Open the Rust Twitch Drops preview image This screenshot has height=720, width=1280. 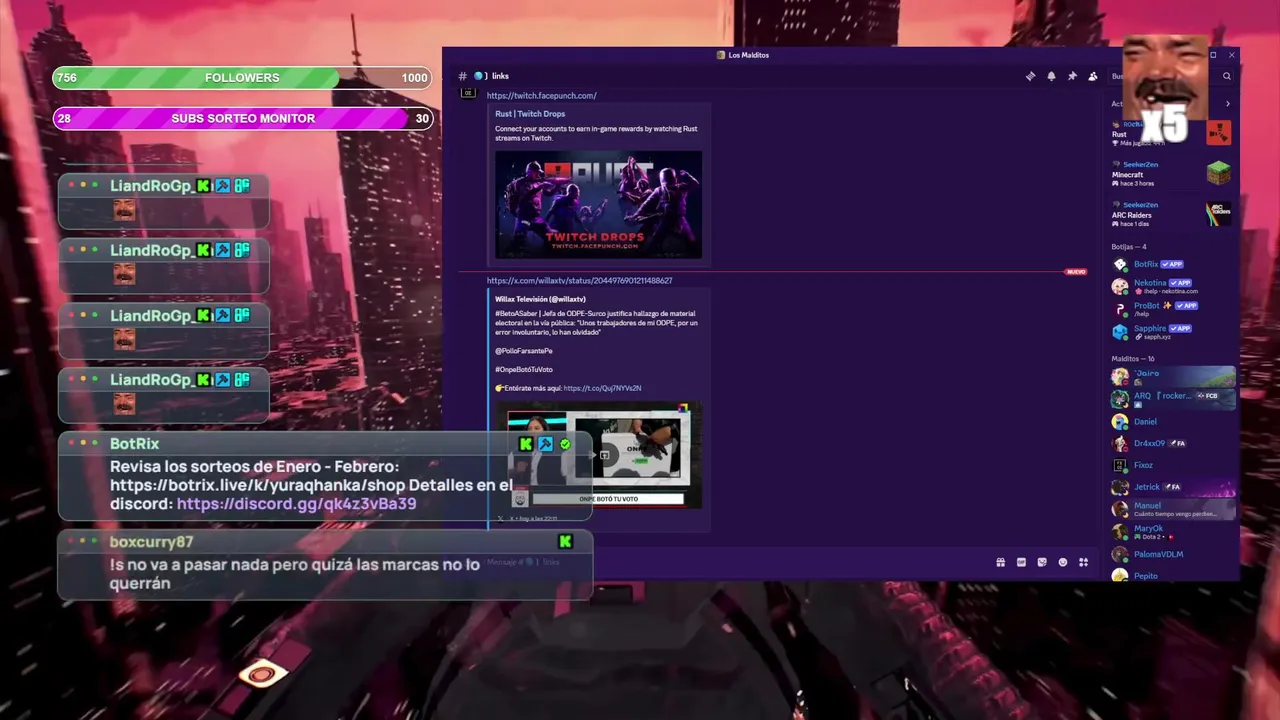598,204
